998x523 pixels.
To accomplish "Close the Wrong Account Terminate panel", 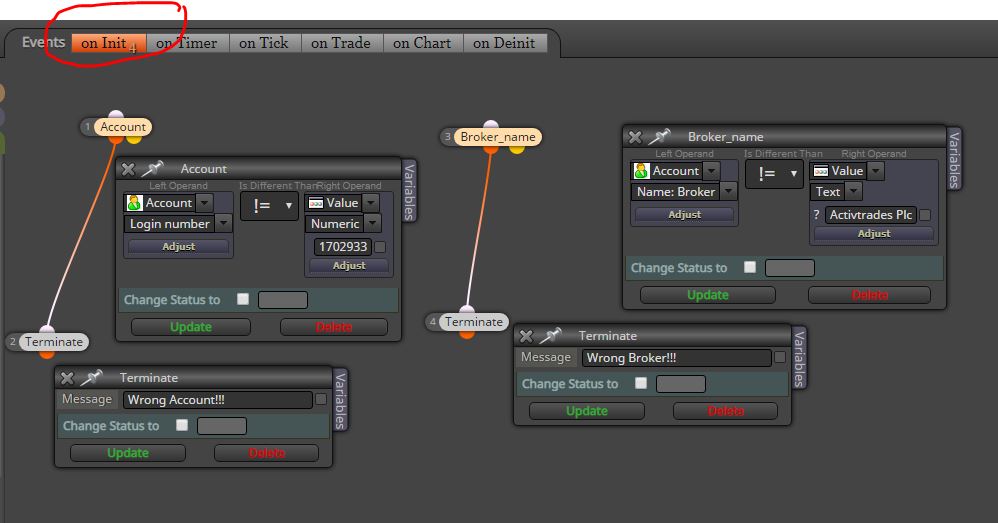I will [67, 378].
